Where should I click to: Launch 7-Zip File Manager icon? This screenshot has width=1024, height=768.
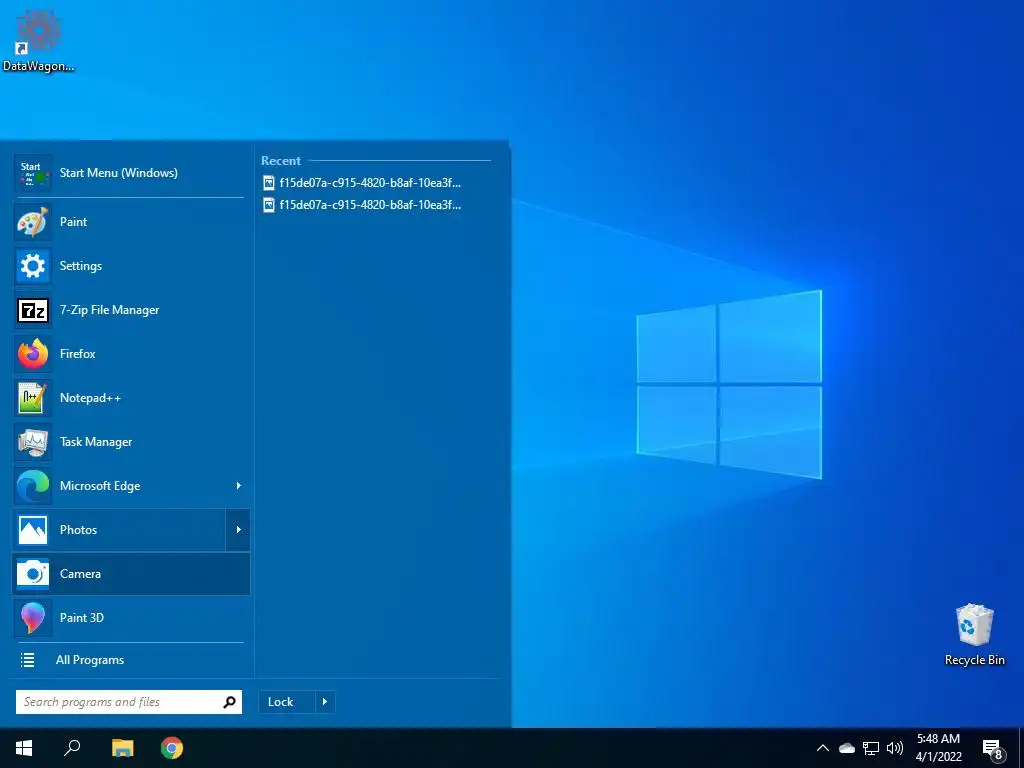point(33,310)
